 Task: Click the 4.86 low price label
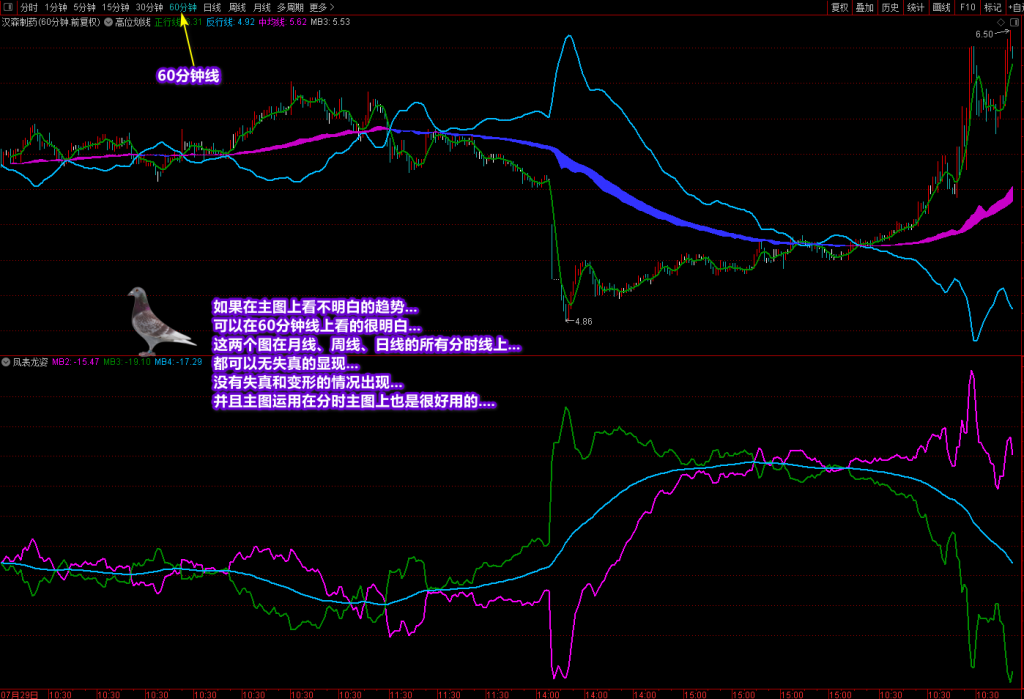pyautogui.click(x=583, y=321)
